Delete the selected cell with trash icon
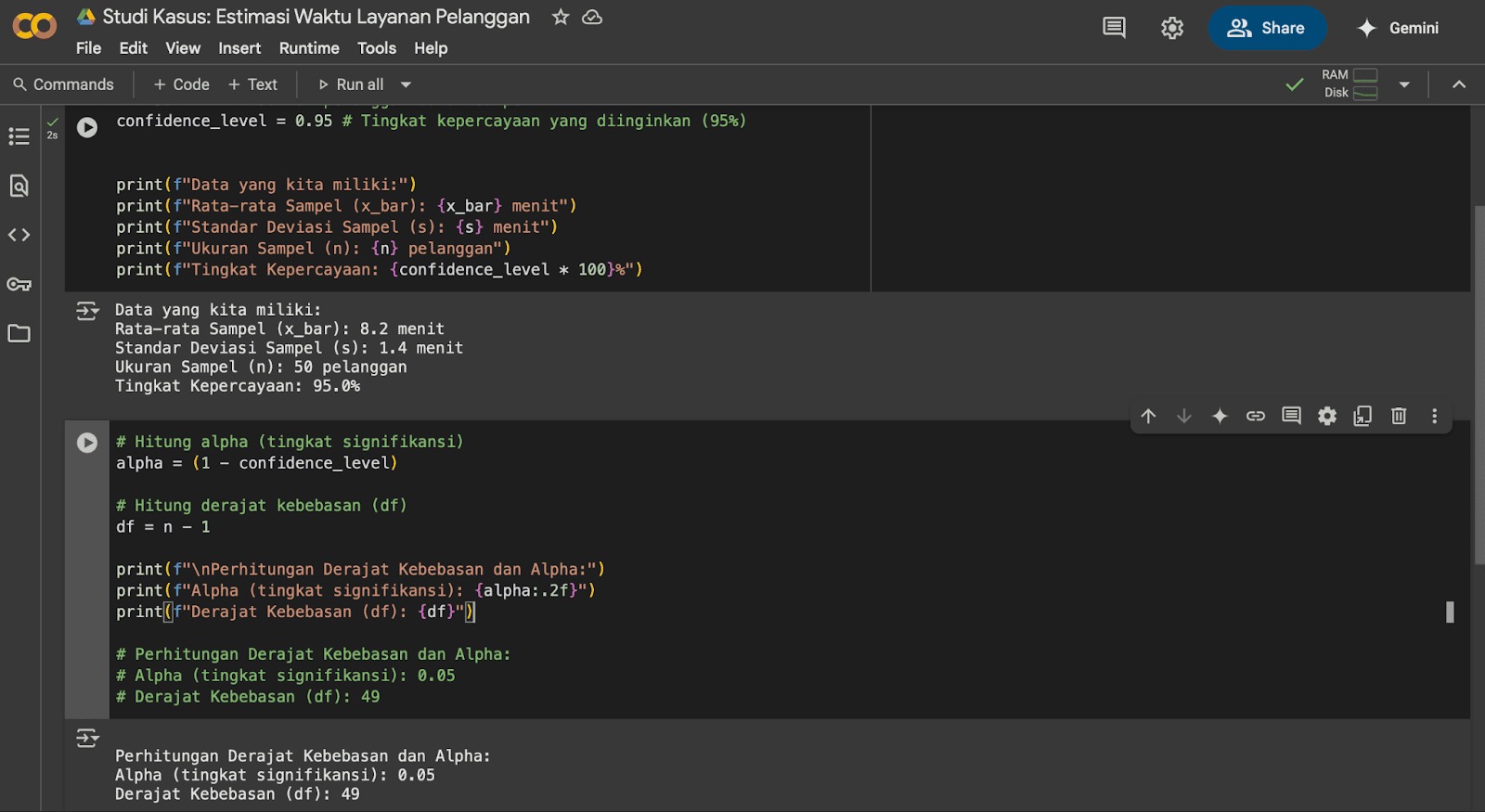 [x=1399, y=416]
